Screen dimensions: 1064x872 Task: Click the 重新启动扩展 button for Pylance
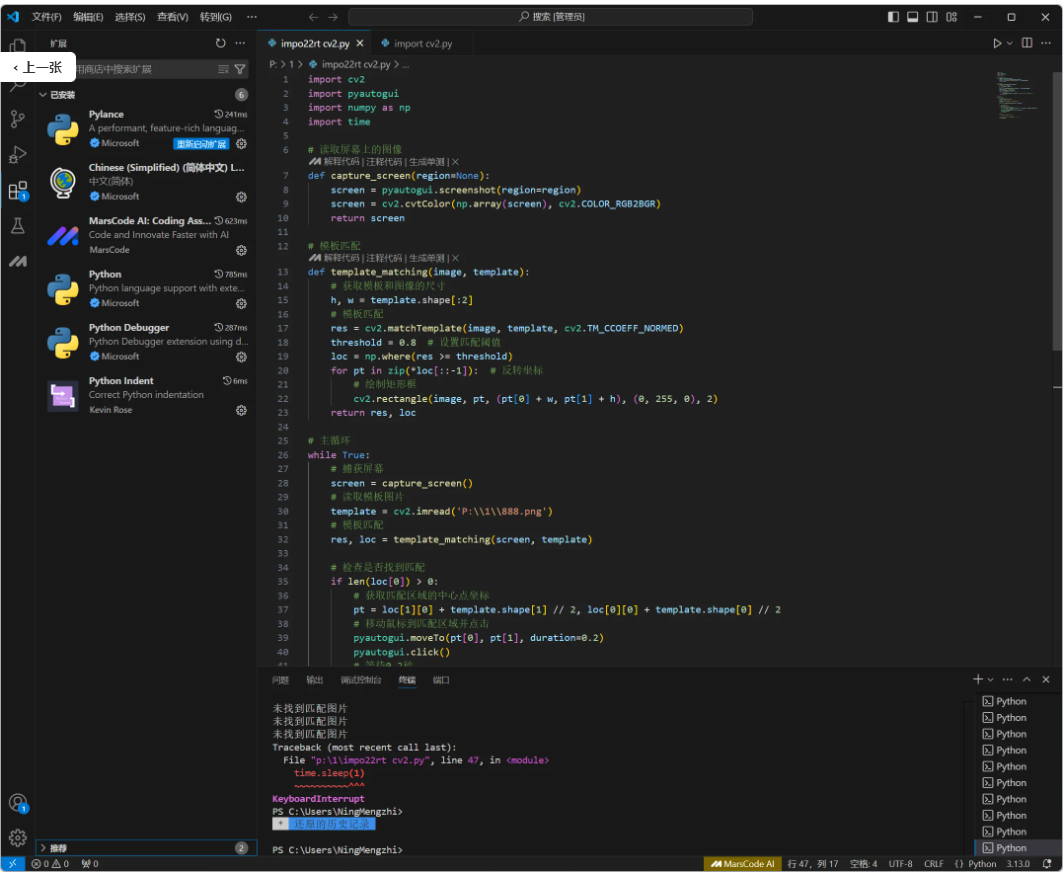pyautogui.click(x=201, y=144)
